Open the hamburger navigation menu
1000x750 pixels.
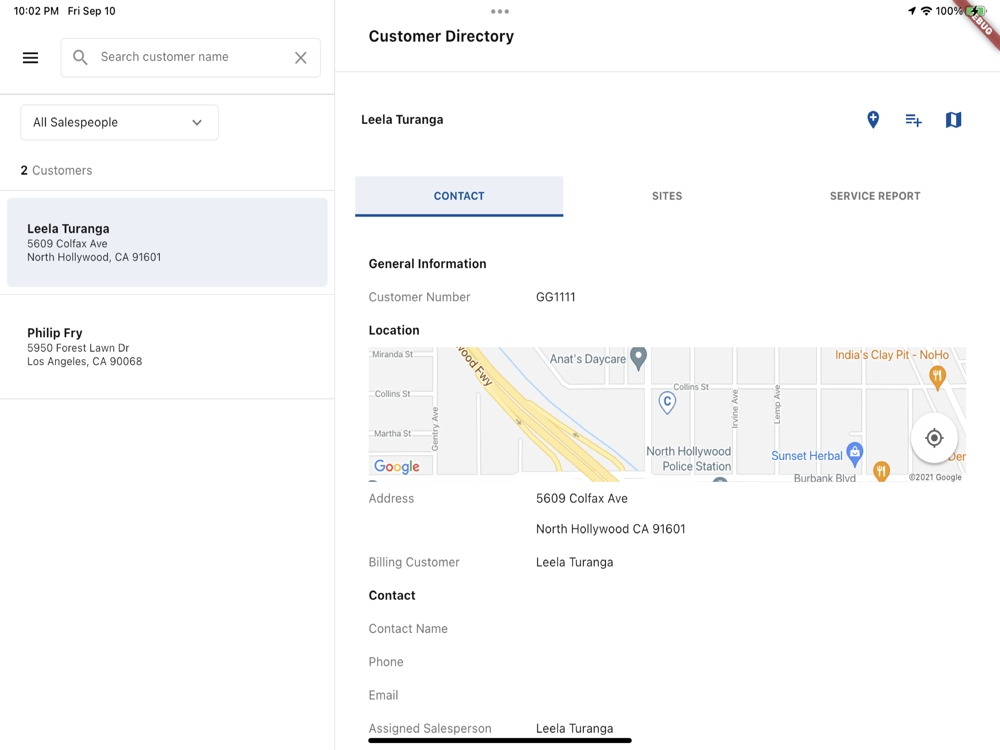click(x=30, y=58)
